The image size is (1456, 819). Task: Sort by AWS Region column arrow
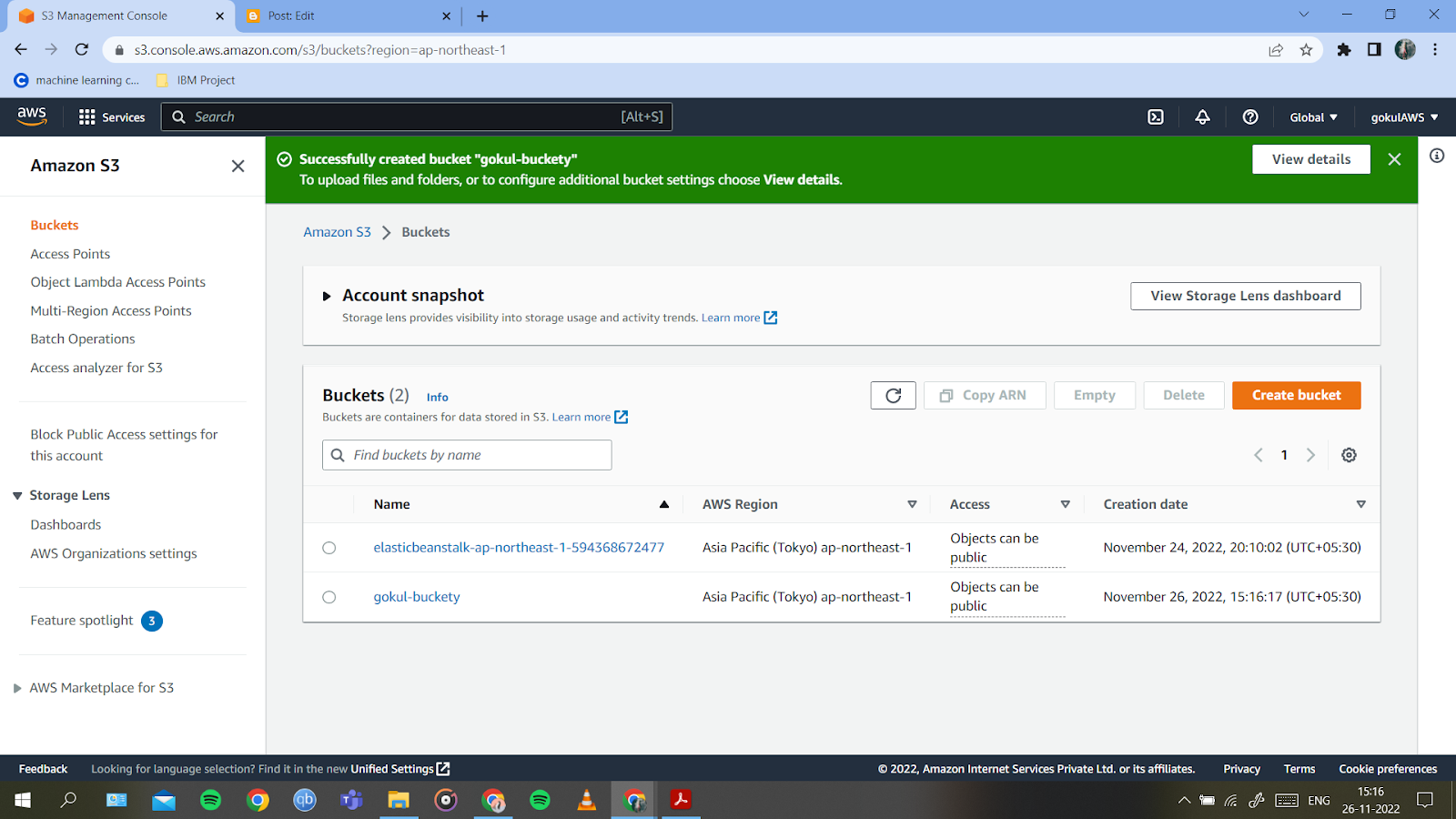pos(912,504)
